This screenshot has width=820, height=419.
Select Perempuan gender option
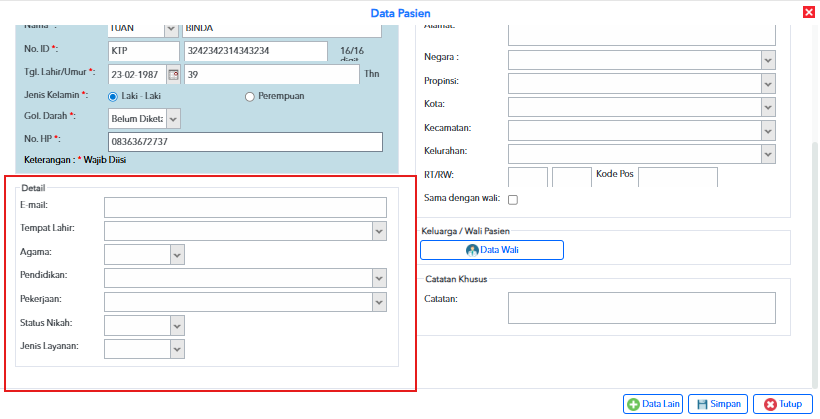[x=249, y=97]
